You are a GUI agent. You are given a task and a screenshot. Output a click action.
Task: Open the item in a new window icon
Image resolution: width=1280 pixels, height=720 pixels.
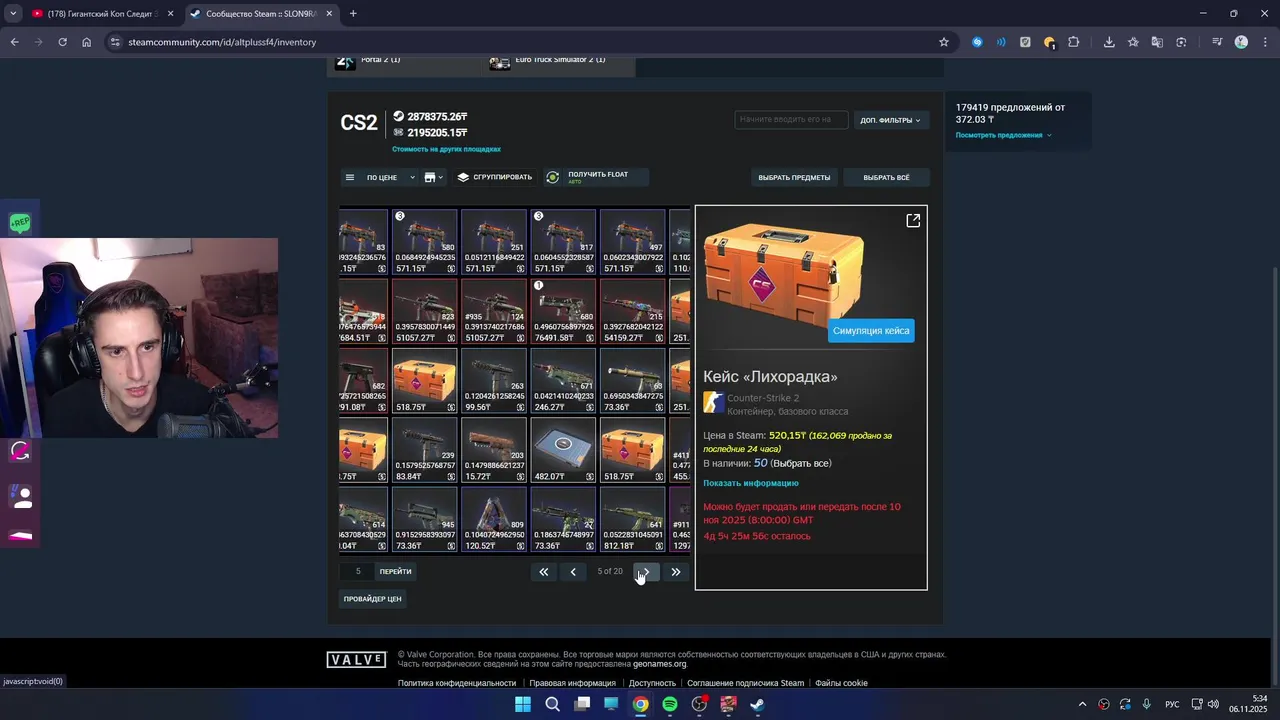[x=913, y=220]
